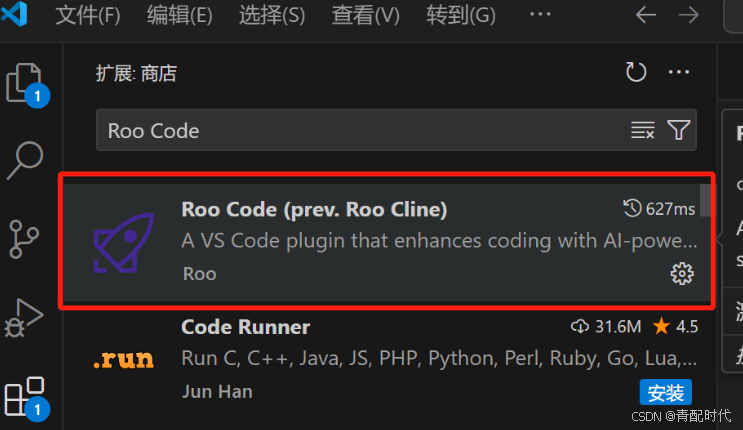Screen dimensions: 743x430
Task: Click the extension list scrollbar thumb
Action: 705,200
